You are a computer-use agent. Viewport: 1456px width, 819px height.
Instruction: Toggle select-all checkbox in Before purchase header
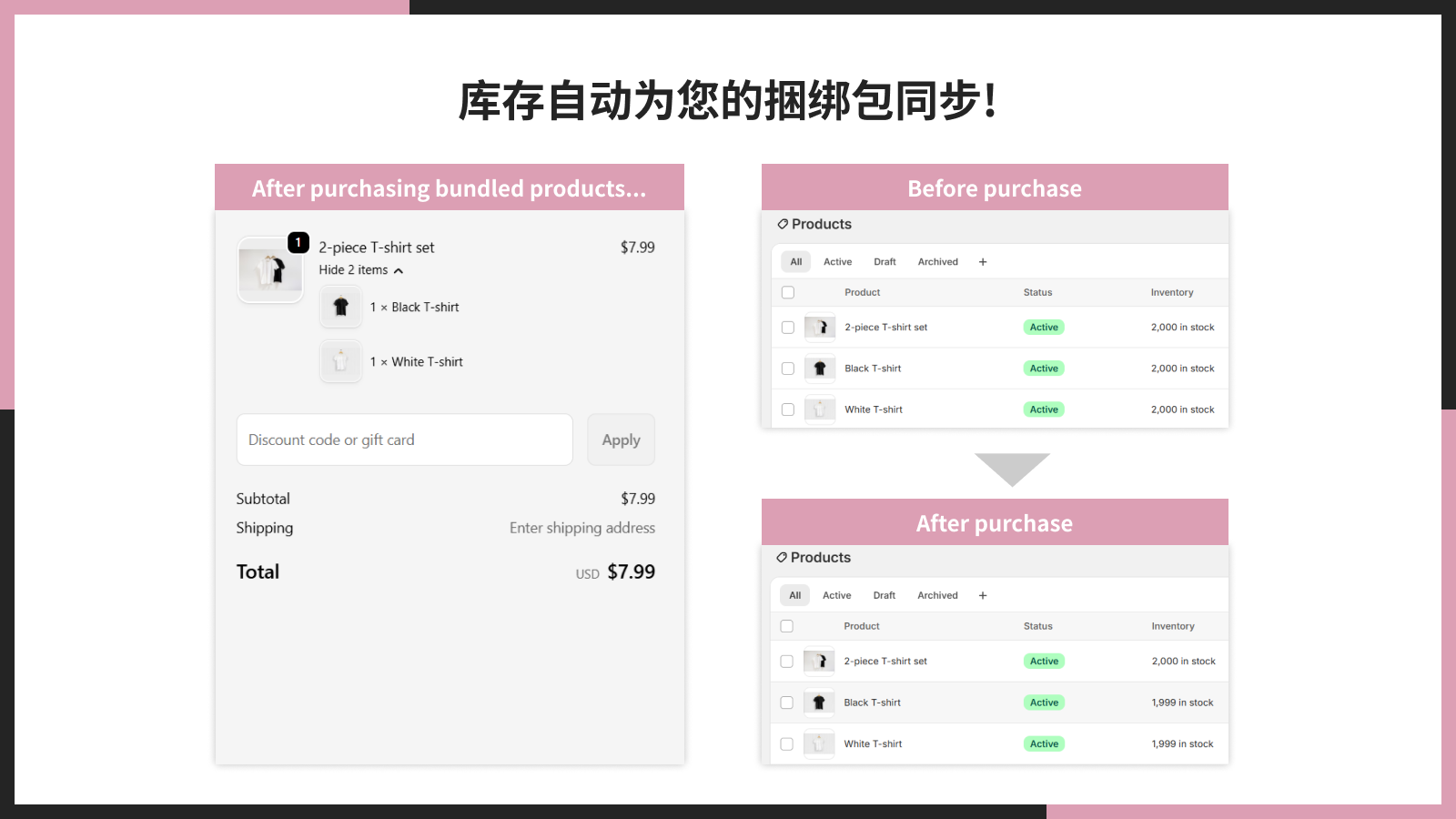788,293
